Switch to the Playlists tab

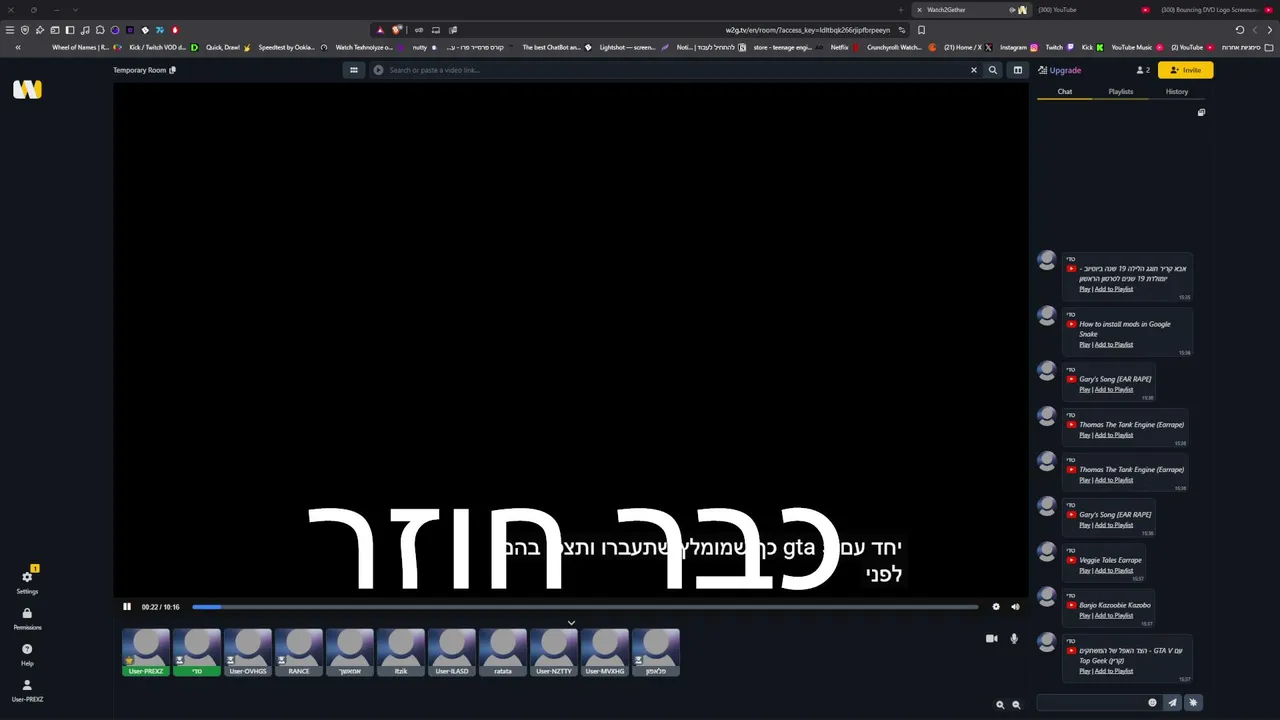tap(1121, 92)
